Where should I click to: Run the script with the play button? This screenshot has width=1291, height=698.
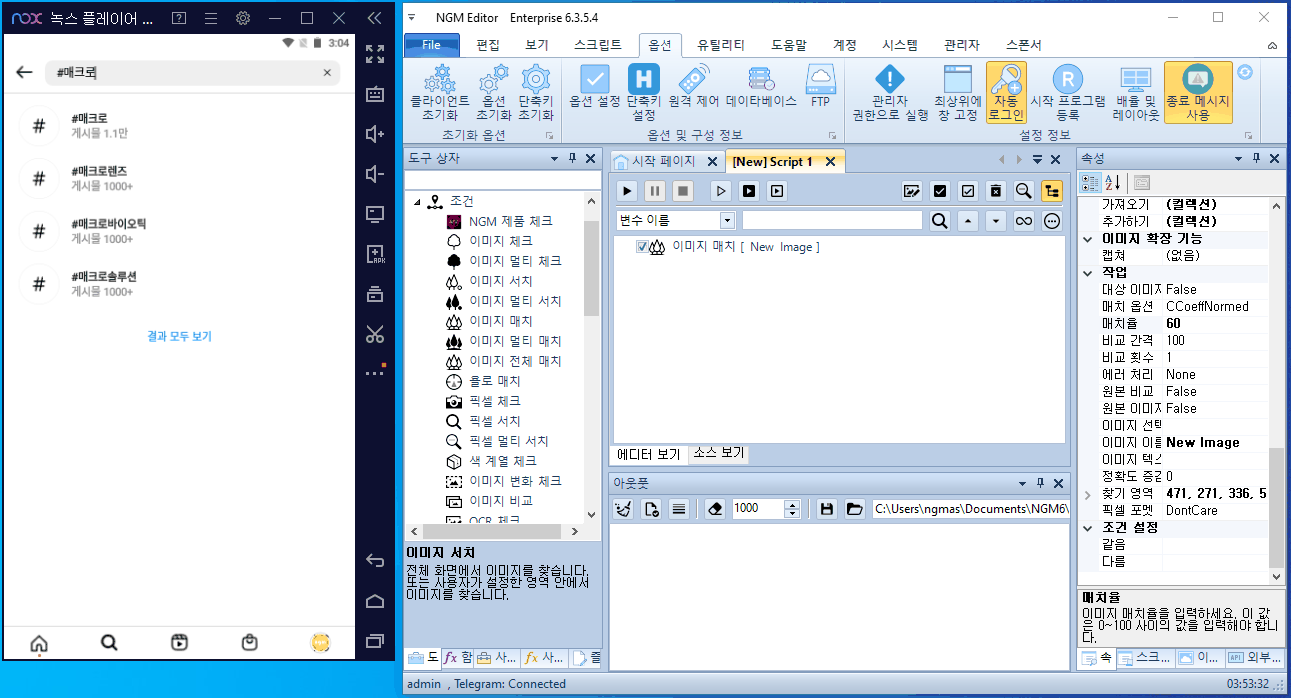tap(627, 190)
